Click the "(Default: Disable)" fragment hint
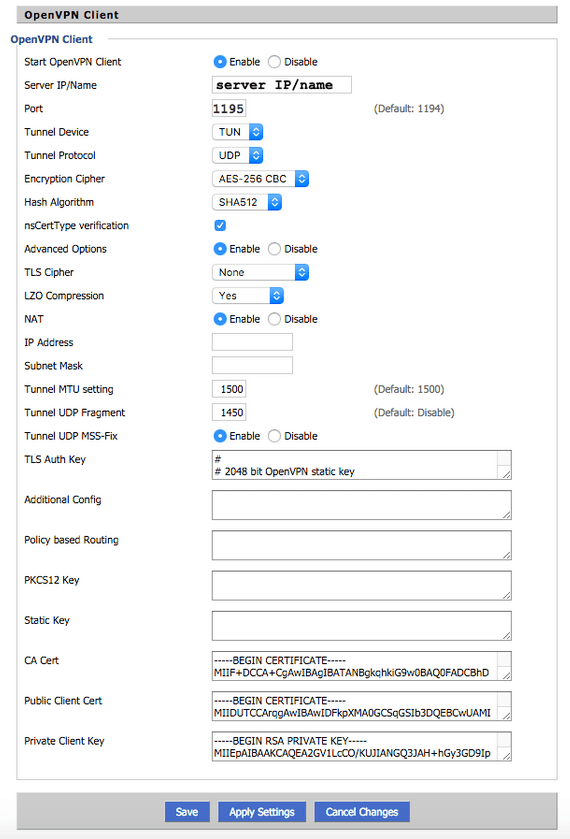The height and width of the screenshot is (839, 570). pyautogui.click(x=414, y=413)
